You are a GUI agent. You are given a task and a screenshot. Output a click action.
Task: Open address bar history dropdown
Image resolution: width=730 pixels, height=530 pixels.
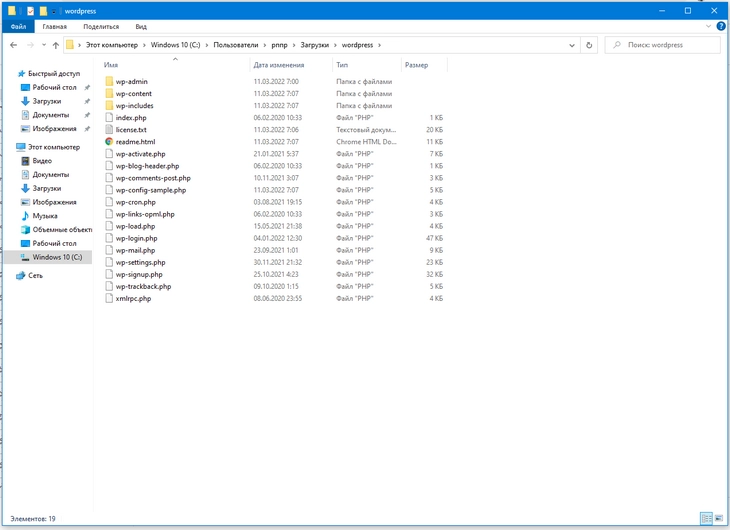(572, 45)
